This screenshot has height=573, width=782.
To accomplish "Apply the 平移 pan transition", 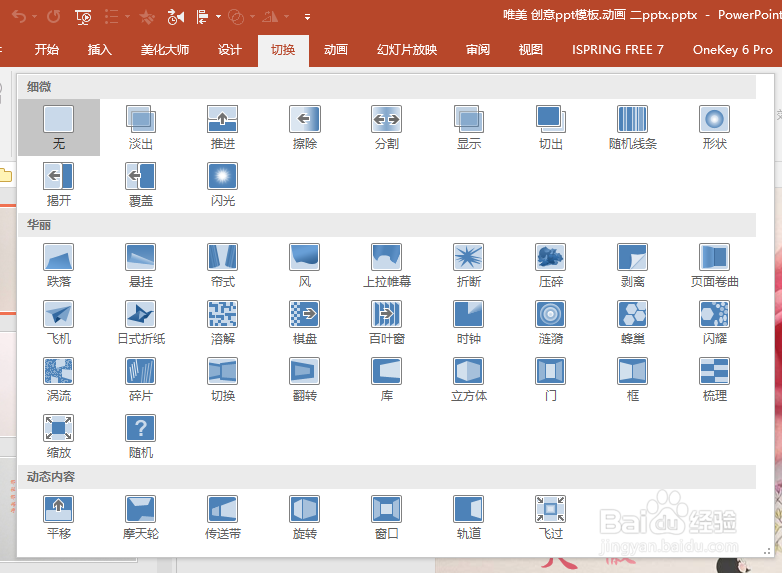I will point(59,518).
